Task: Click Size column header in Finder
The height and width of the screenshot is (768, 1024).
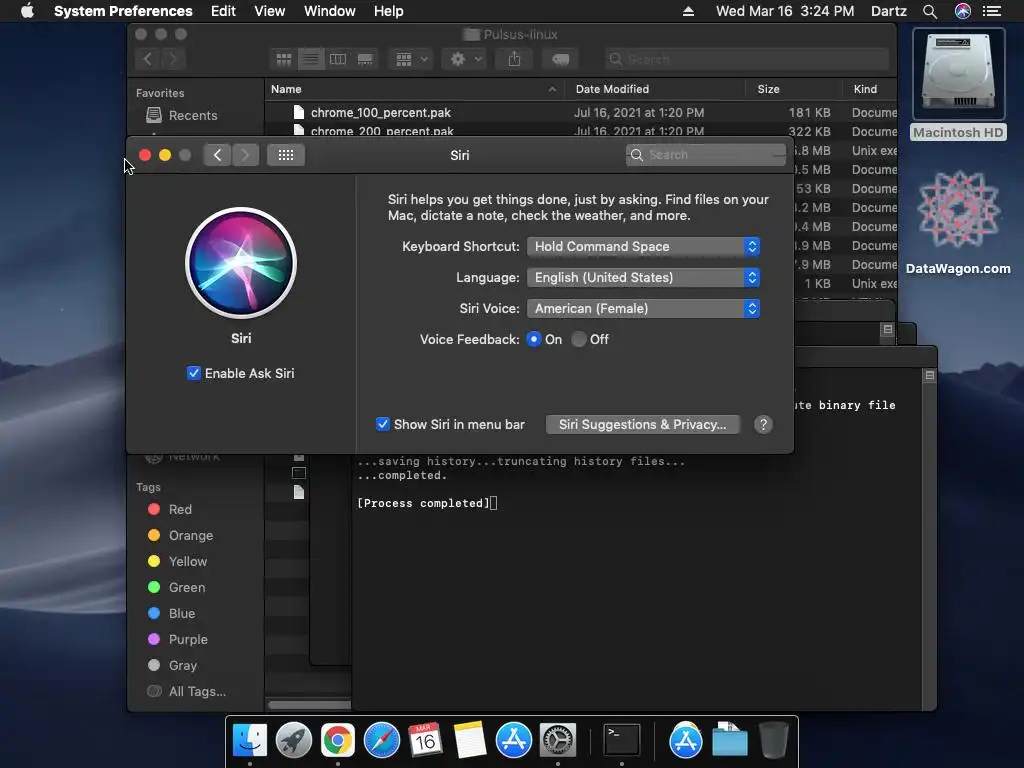Action: click(x=793, y=89)
